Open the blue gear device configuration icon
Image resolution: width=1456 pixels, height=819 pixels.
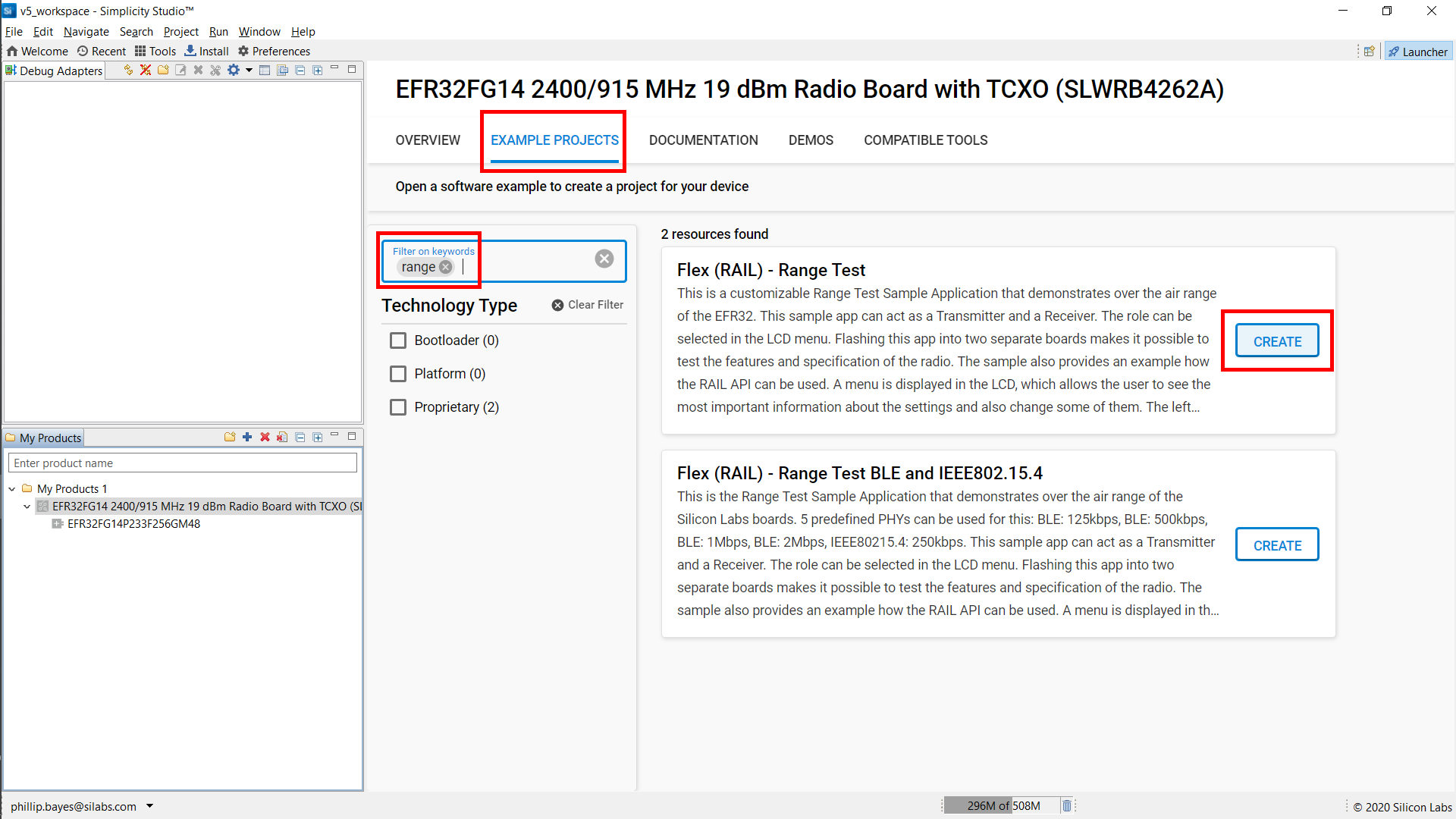tap(234, 71)
